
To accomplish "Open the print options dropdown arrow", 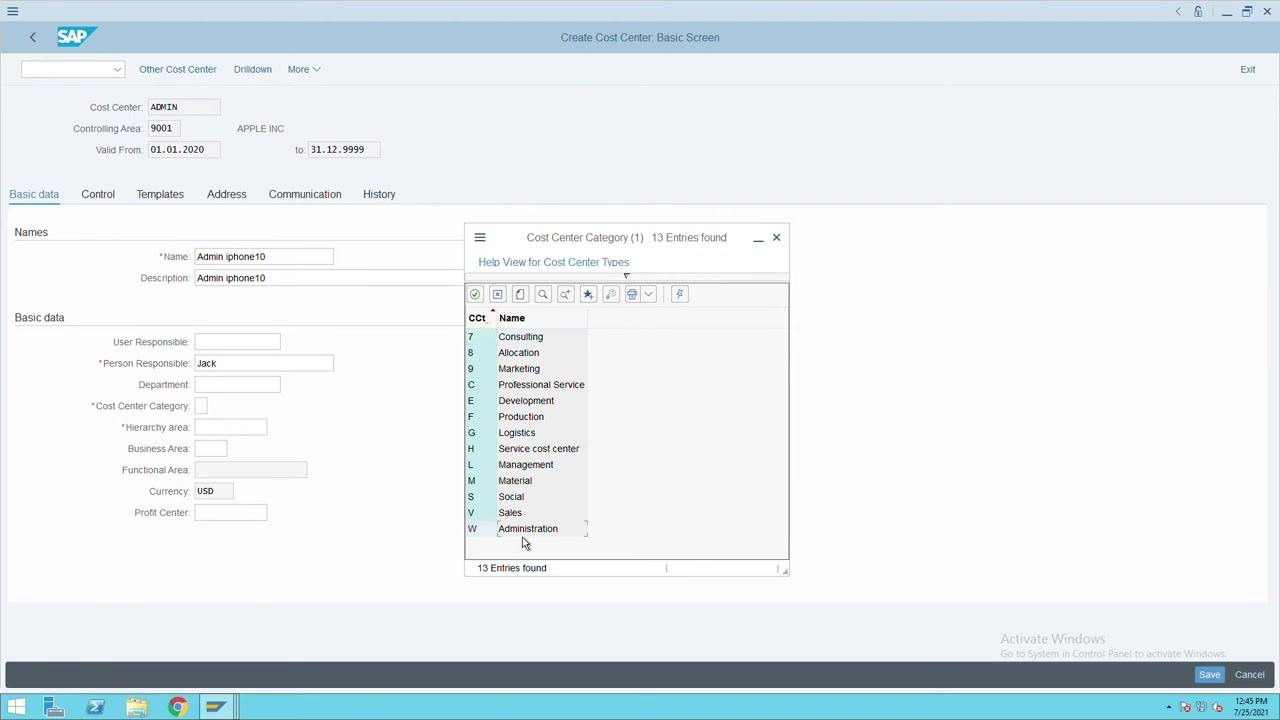I will click(648, 294).
